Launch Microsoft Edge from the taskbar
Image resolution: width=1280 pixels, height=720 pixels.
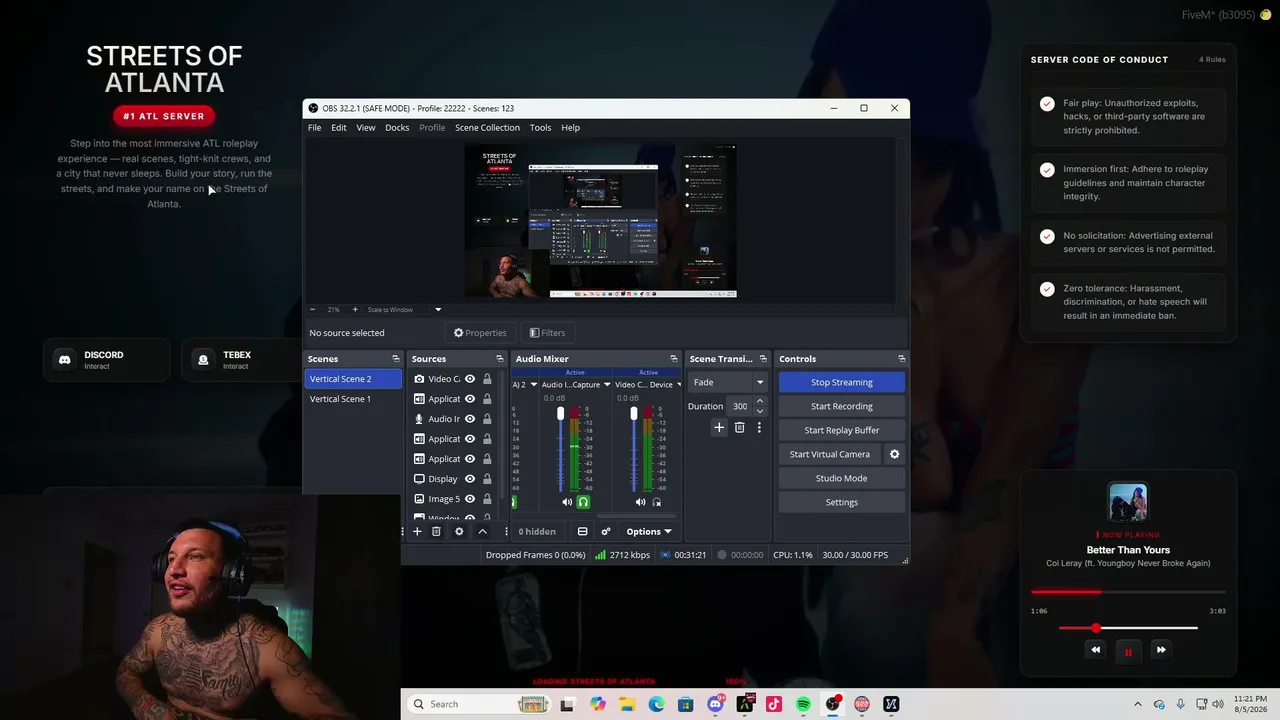(x=656, y=704)
